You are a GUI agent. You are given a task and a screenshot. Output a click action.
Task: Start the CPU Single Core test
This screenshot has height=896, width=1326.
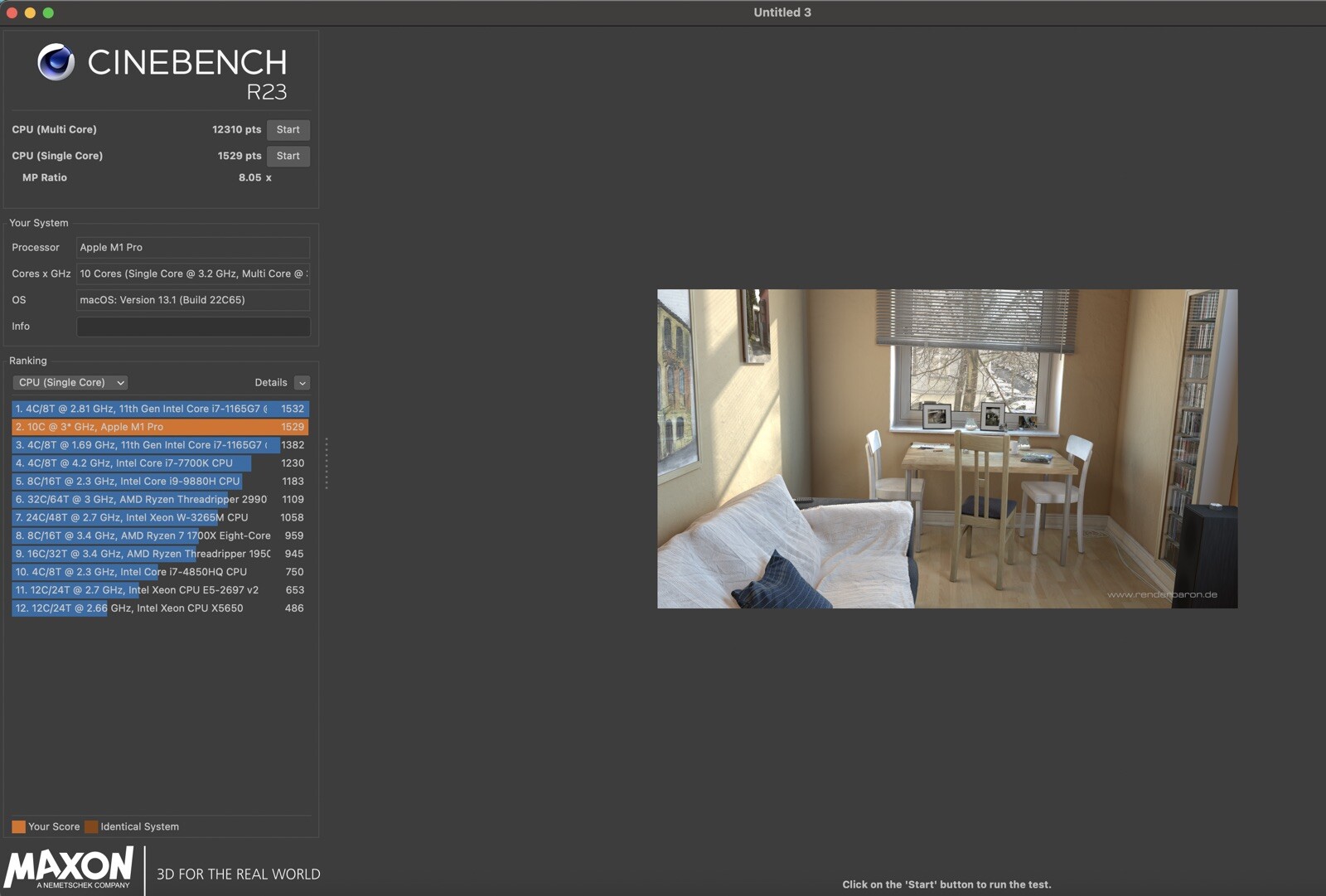pyautogui.click(x=288, y=156)
